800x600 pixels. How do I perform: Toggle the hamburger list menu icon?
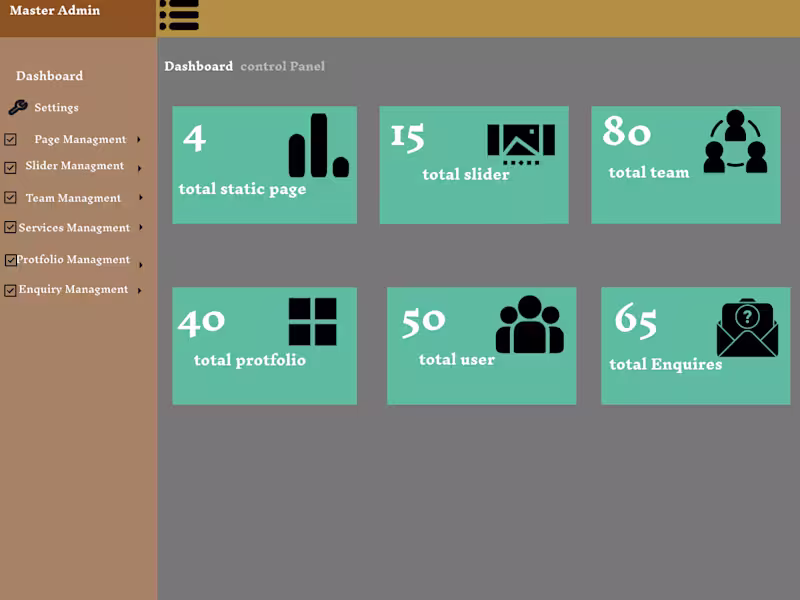(x=179, y=15)
